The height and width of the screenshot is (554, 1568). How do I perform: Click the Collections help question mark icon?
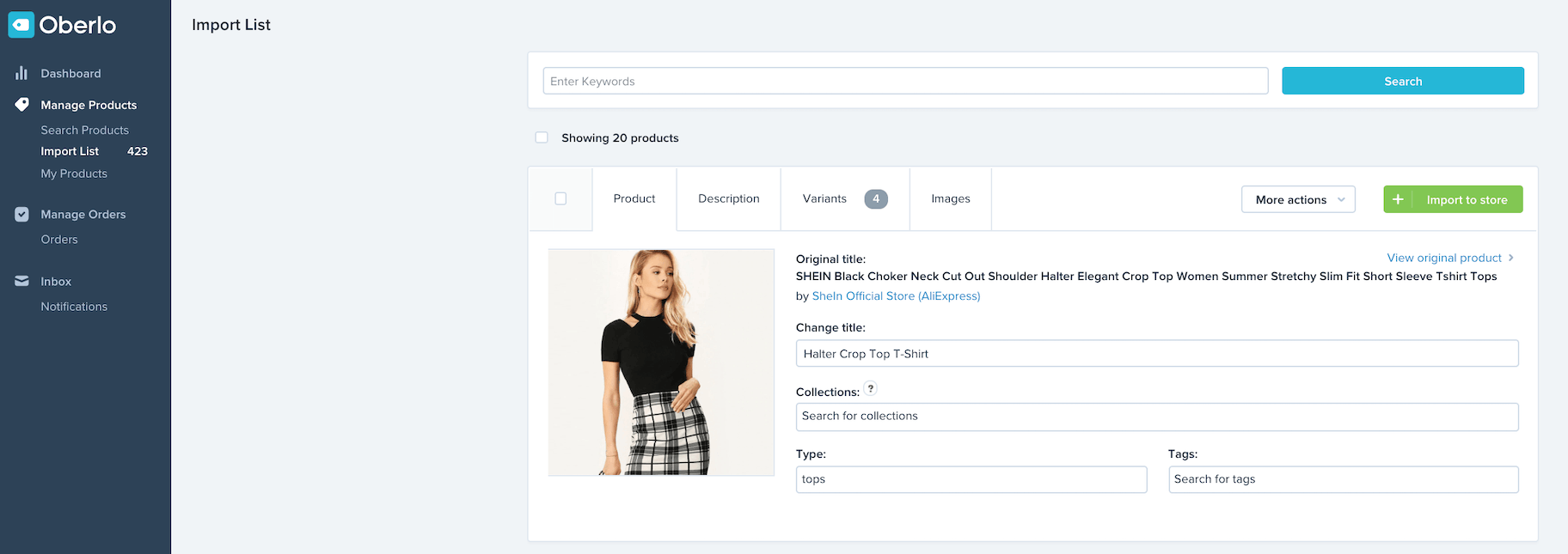pyautogui.click(x=870, y=388)
